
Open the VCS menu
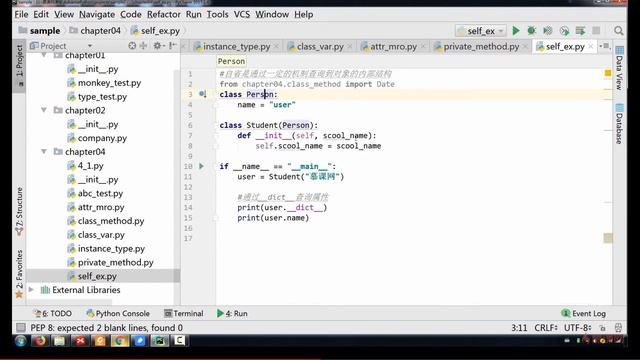point(242,14)
